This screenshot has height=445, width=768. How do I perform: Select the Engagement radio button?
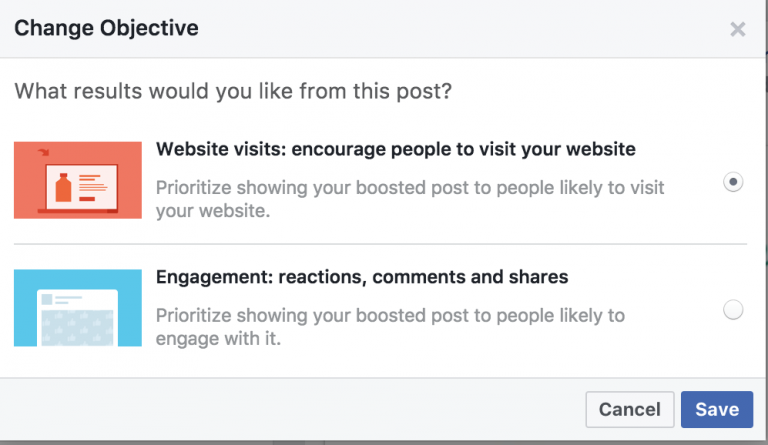tap(733, 310)
